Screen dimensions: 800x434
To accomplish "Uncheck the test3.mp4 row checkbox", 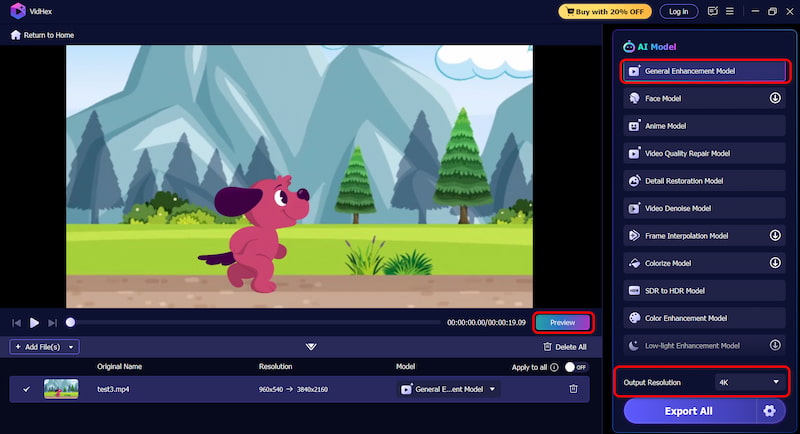I will point(26,389).
